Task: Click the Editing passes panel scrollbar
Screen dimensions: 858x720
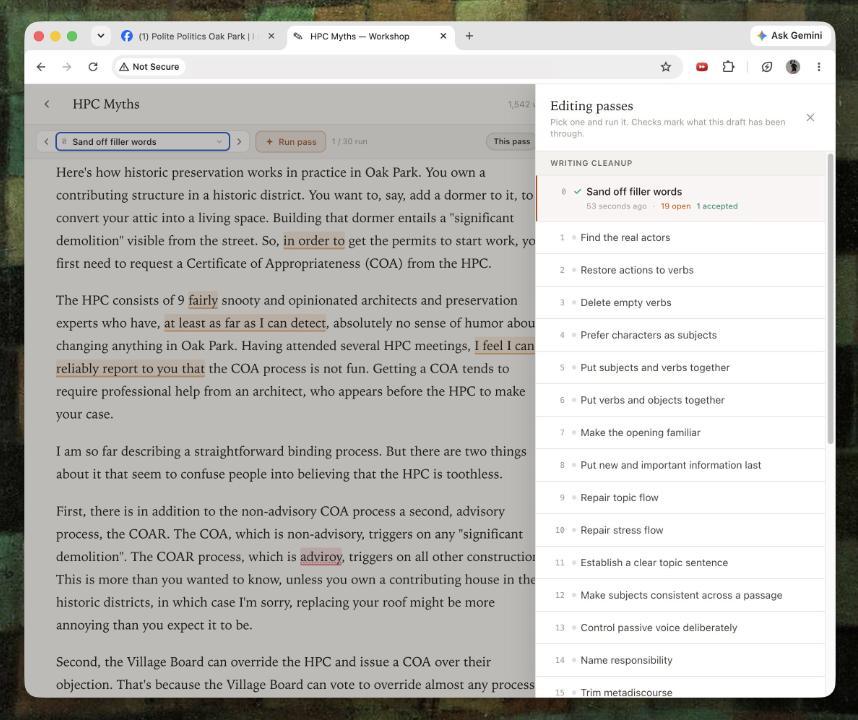Action: (x=830, y=299)
